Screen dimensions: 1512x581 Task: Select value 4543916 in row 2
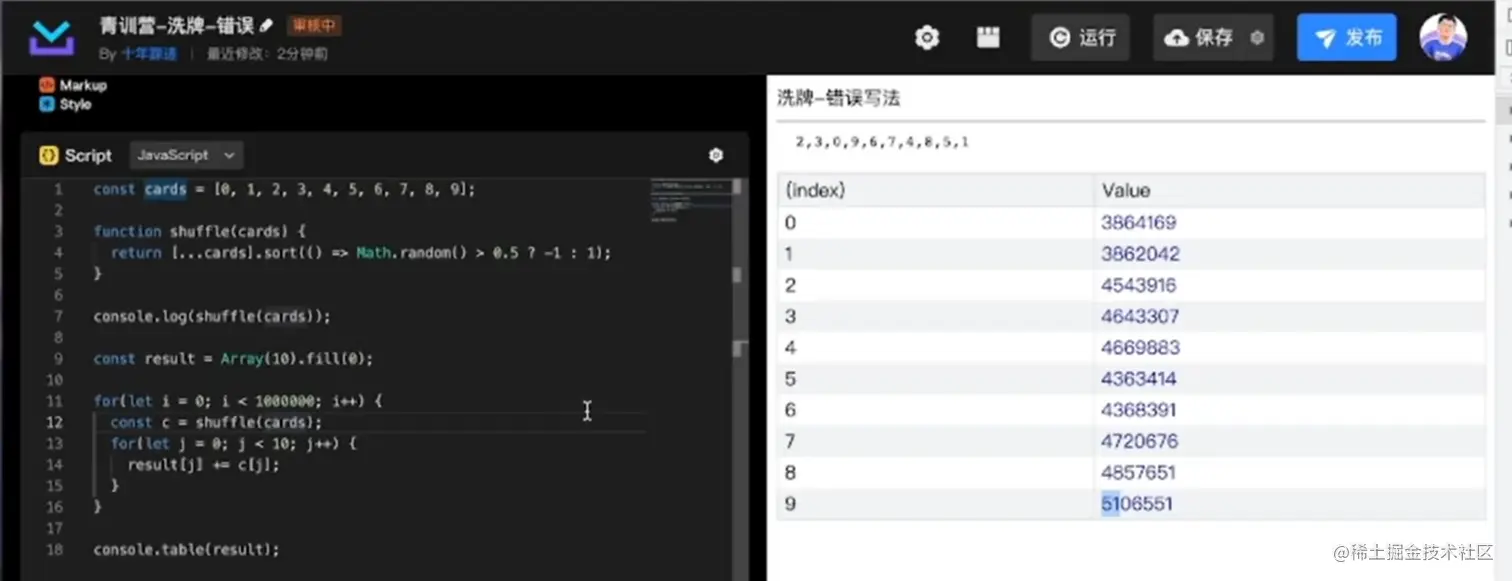[x=1139, y=285]
